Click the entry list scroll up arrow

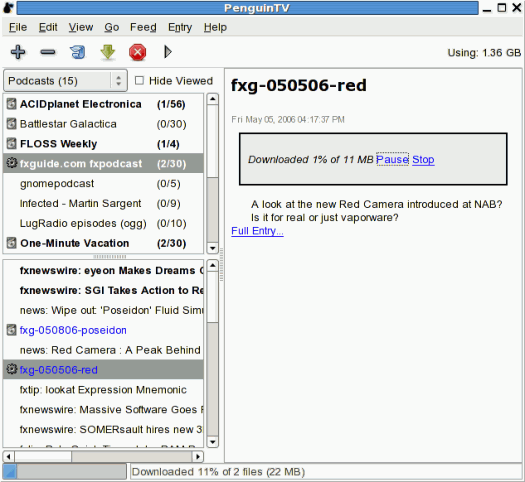point(213,266)
